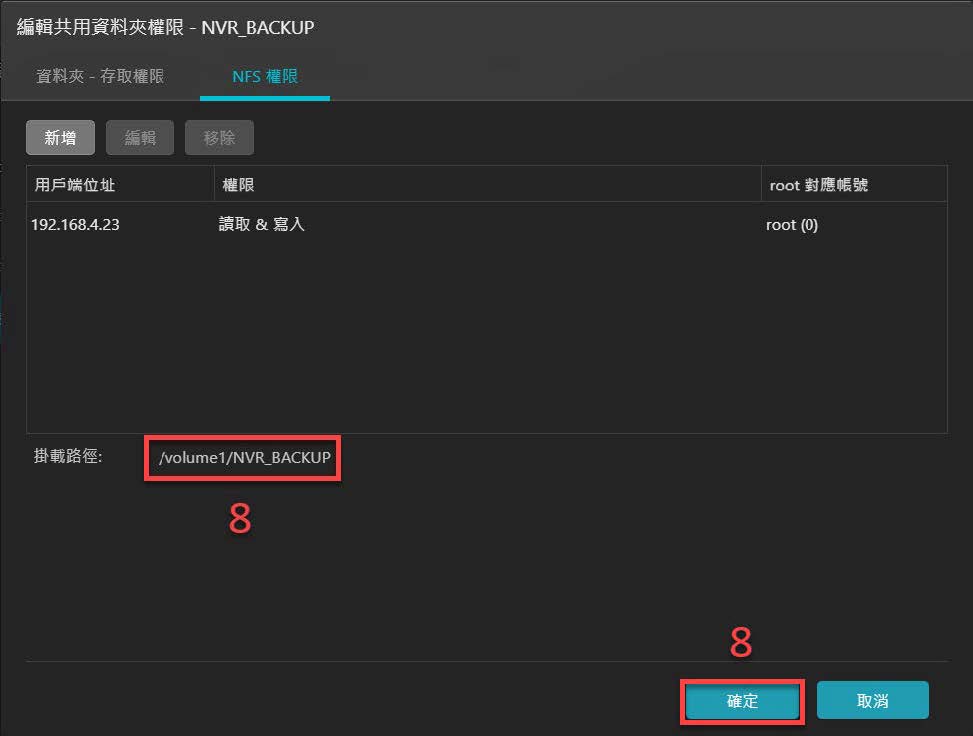Image resolution: width=973 pixels, height=736 pixels.
Task: Switch to 資料夾 - 存取權限 tab
Action: [x=100, y=76]
